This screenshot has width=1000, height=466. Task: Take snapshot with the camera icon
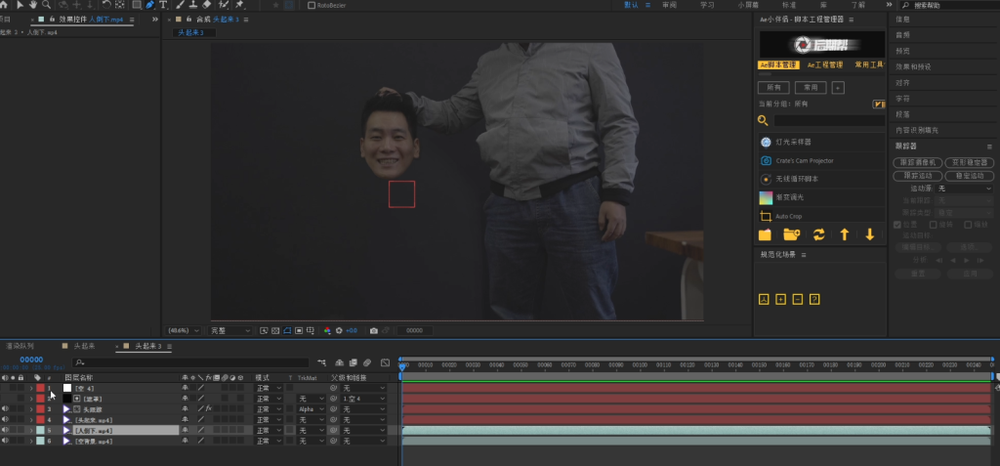(x=373, y=330)
